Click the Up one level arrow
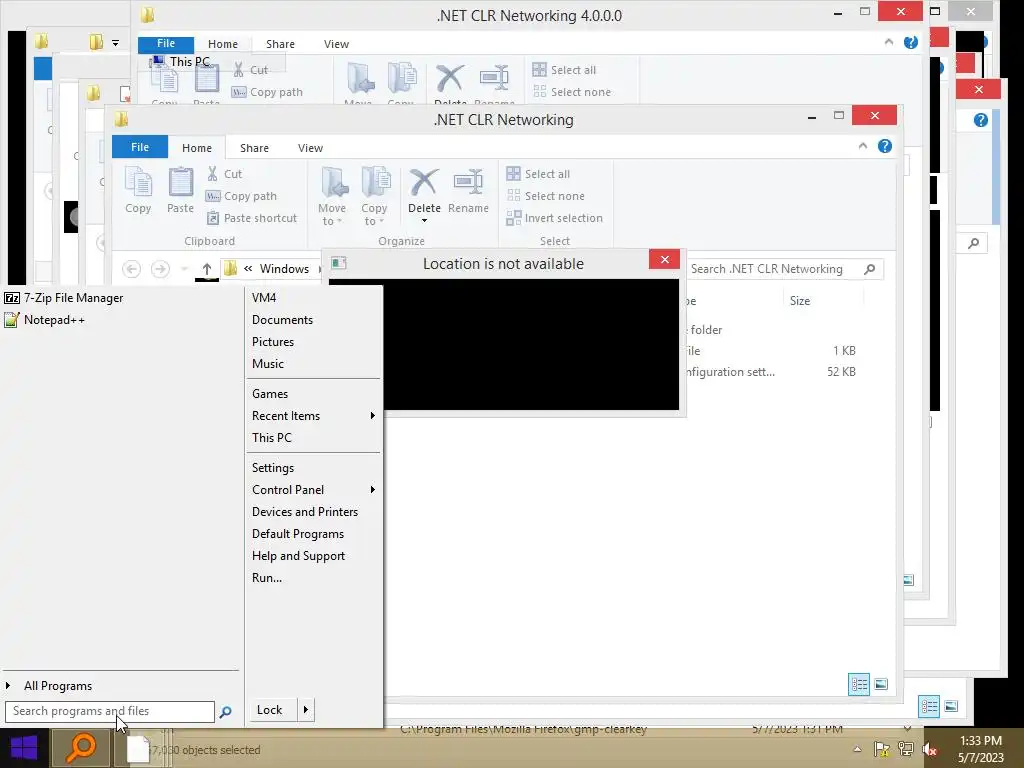This screenshot has width=1024, height=768. click(x=207, y=269)
